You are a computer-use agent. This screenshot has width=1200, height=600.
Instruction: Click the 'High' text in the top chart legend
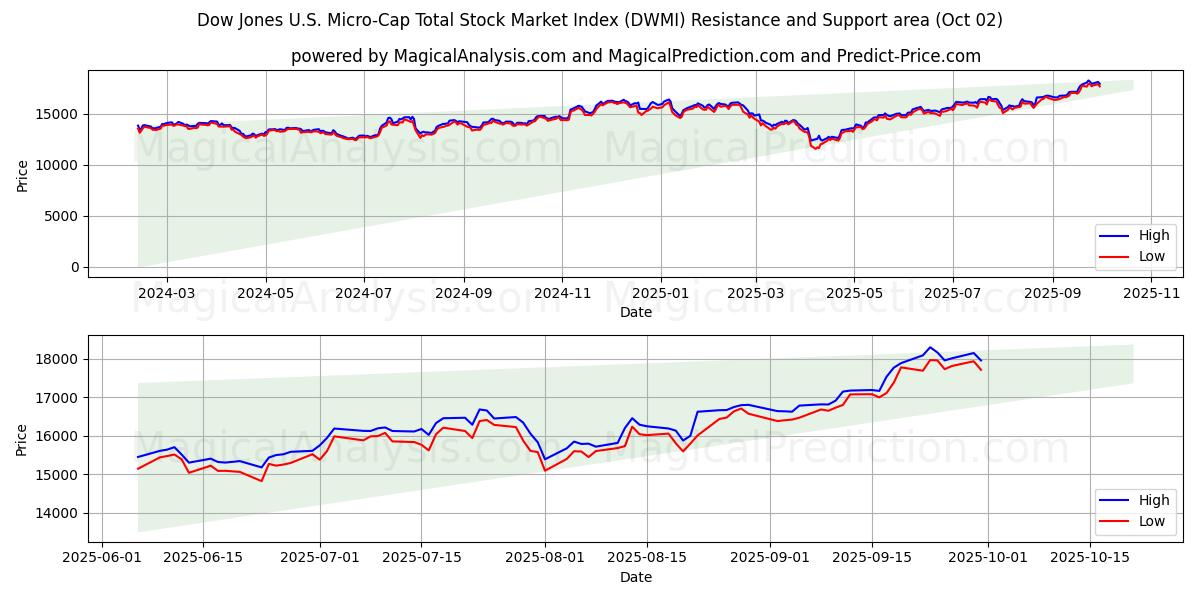[1153, 236]
